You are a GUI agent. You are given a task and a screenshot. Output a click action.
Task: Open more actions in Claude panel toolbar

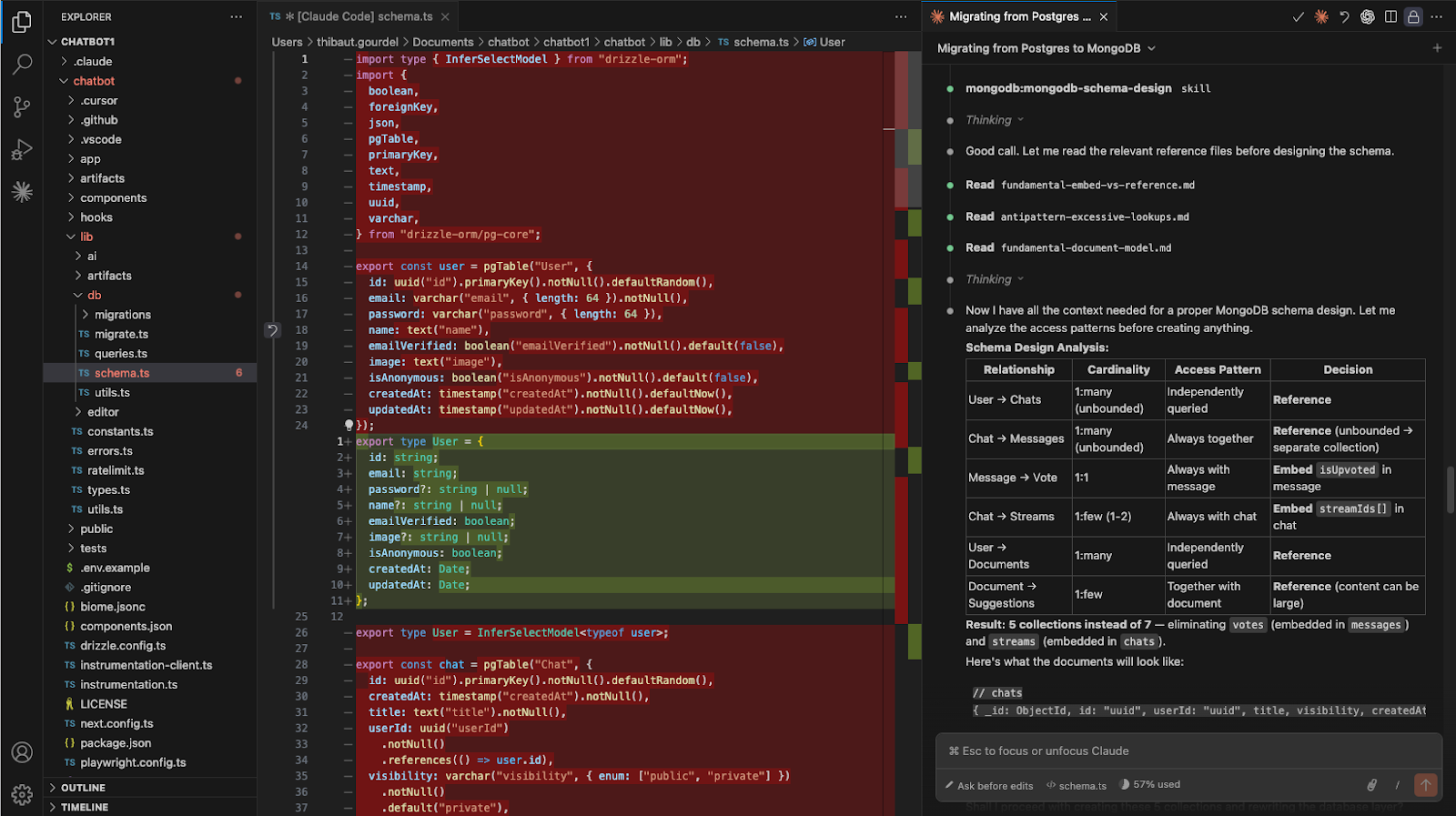pyautogui.click(x=1437, y=16)
